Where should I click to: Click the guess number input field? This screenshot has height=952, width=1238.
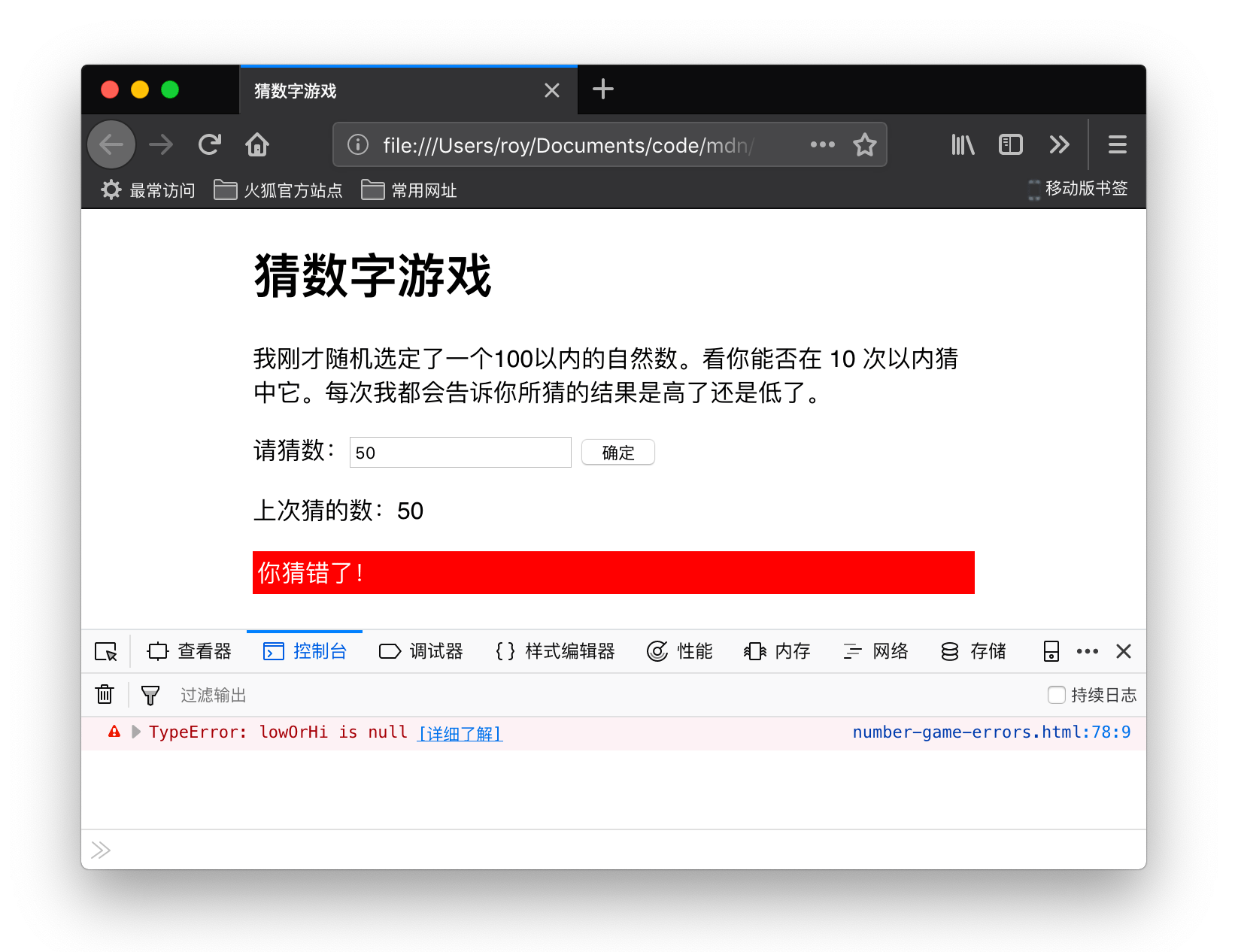(x=460, y=453)
